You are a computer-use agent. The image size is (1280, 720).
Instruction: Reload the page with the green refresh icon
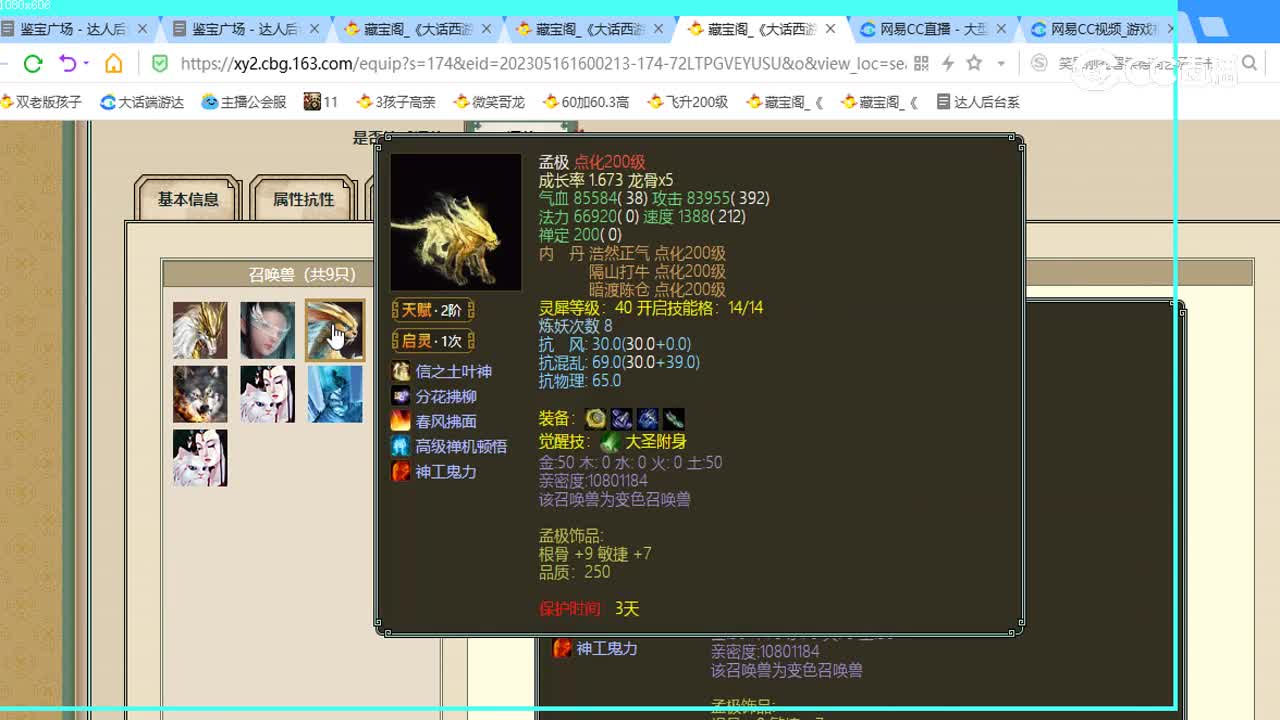pos(33,64)
